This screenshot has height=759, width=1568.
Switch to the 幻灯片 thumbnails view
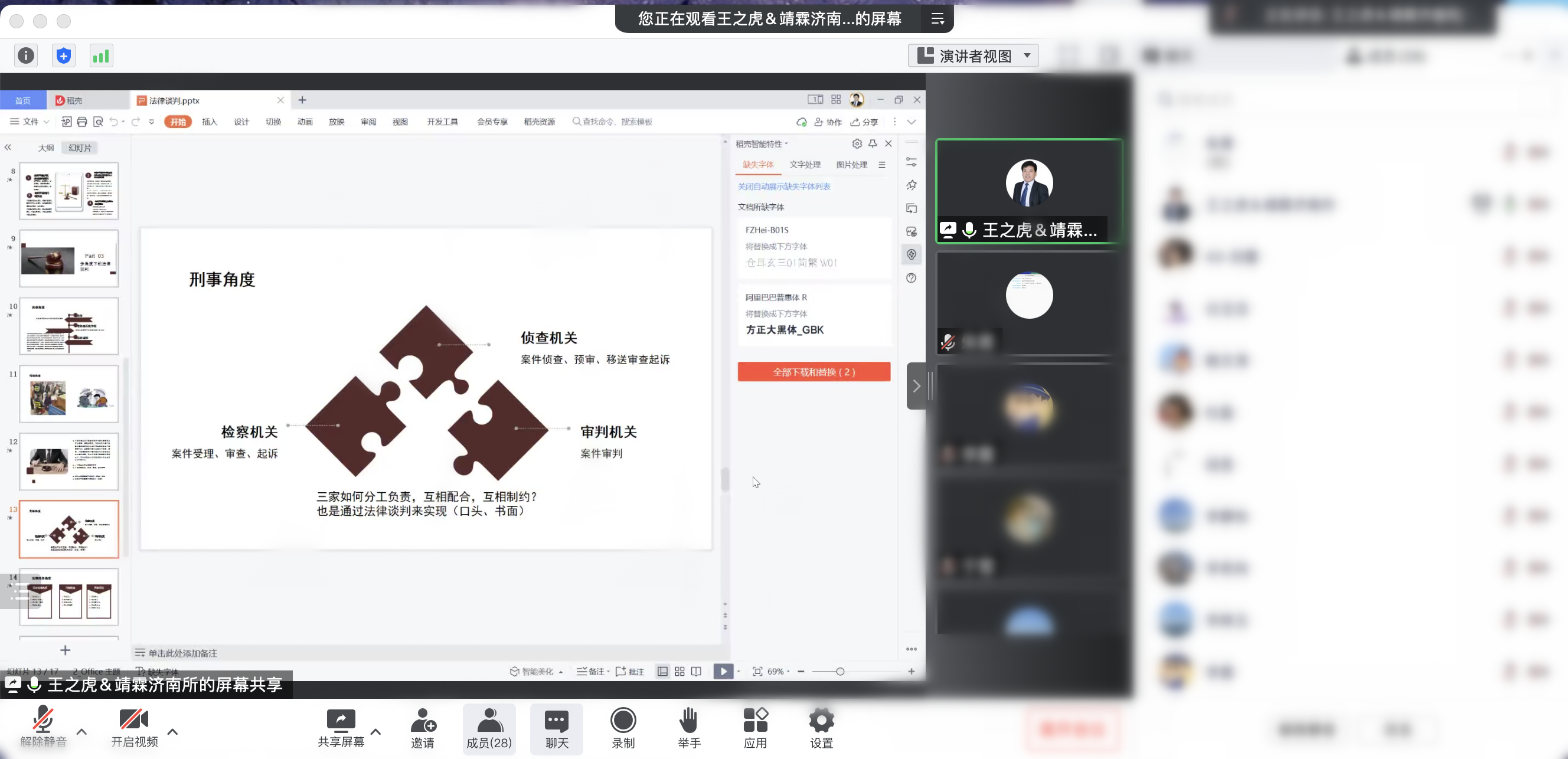[80, 148]
